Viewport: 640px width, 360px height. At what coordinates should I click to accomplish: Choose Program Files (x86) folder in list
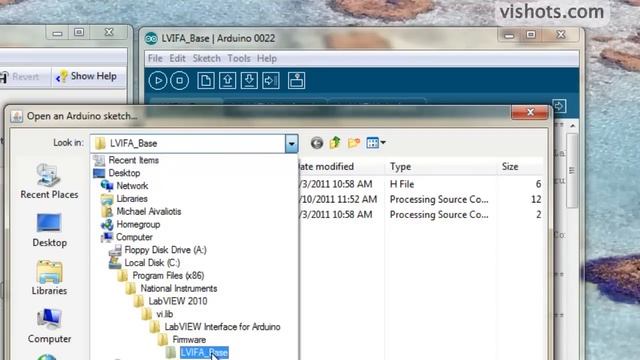point(168,276)
